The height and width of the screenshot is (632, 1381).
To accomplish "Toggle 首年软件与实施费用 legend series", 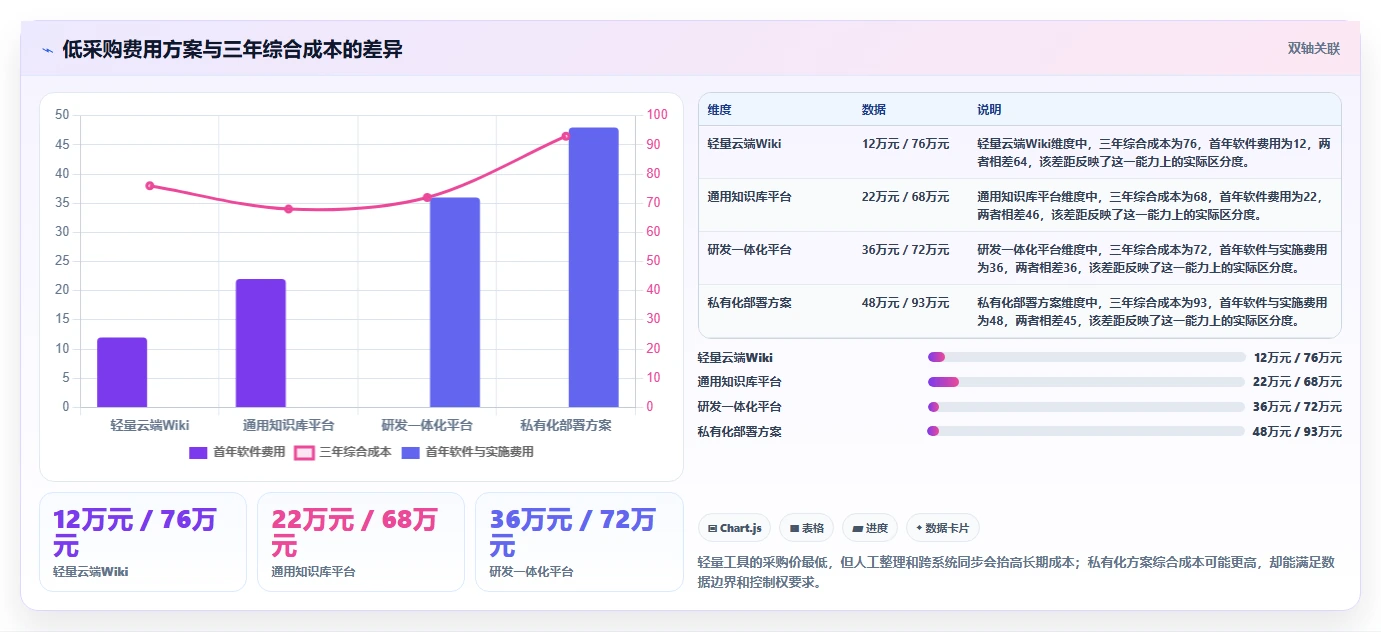I will click(467, 452).
